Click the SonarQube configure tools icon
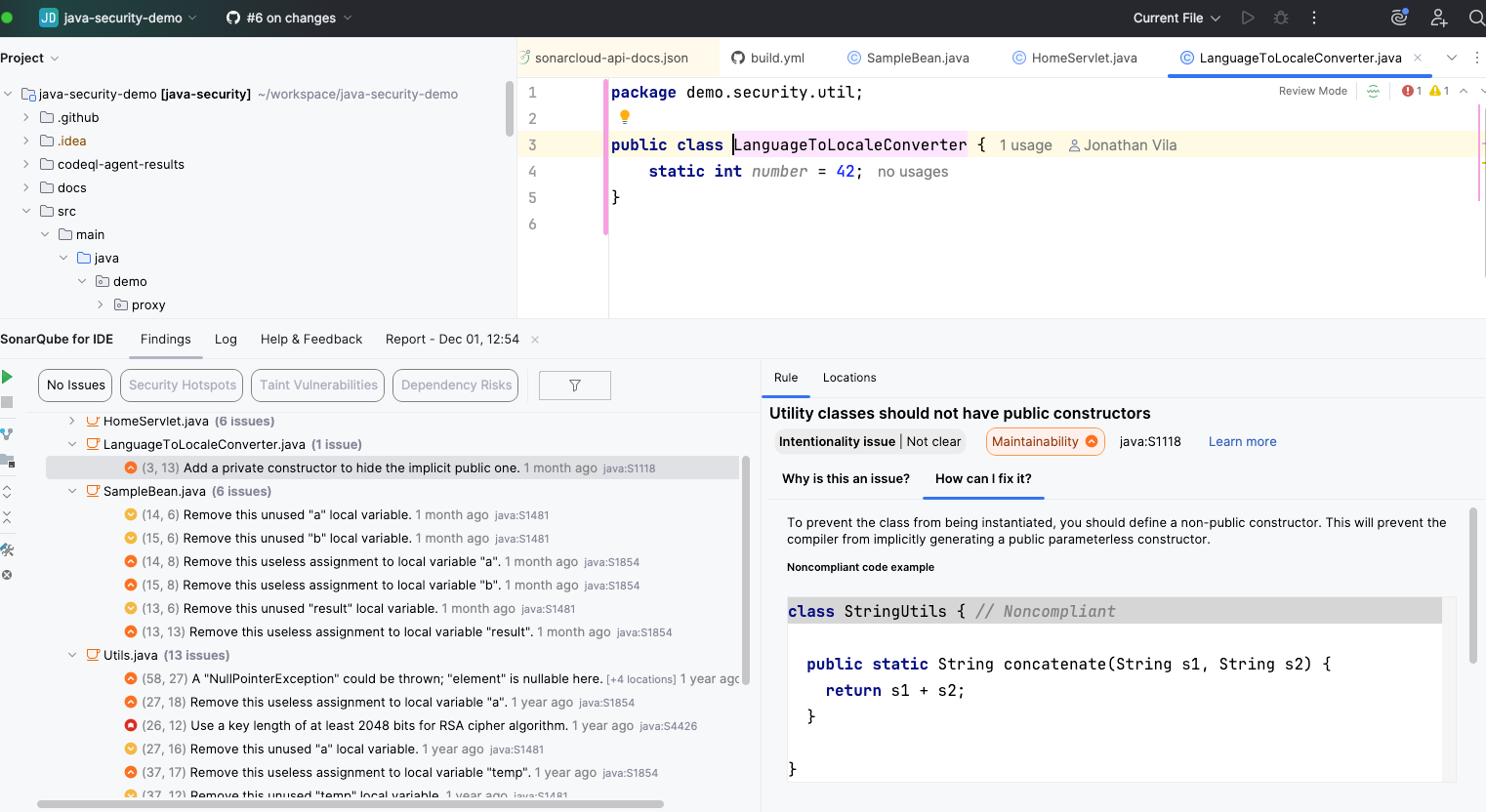This screenshot has width=1486, height=812. 7,549
